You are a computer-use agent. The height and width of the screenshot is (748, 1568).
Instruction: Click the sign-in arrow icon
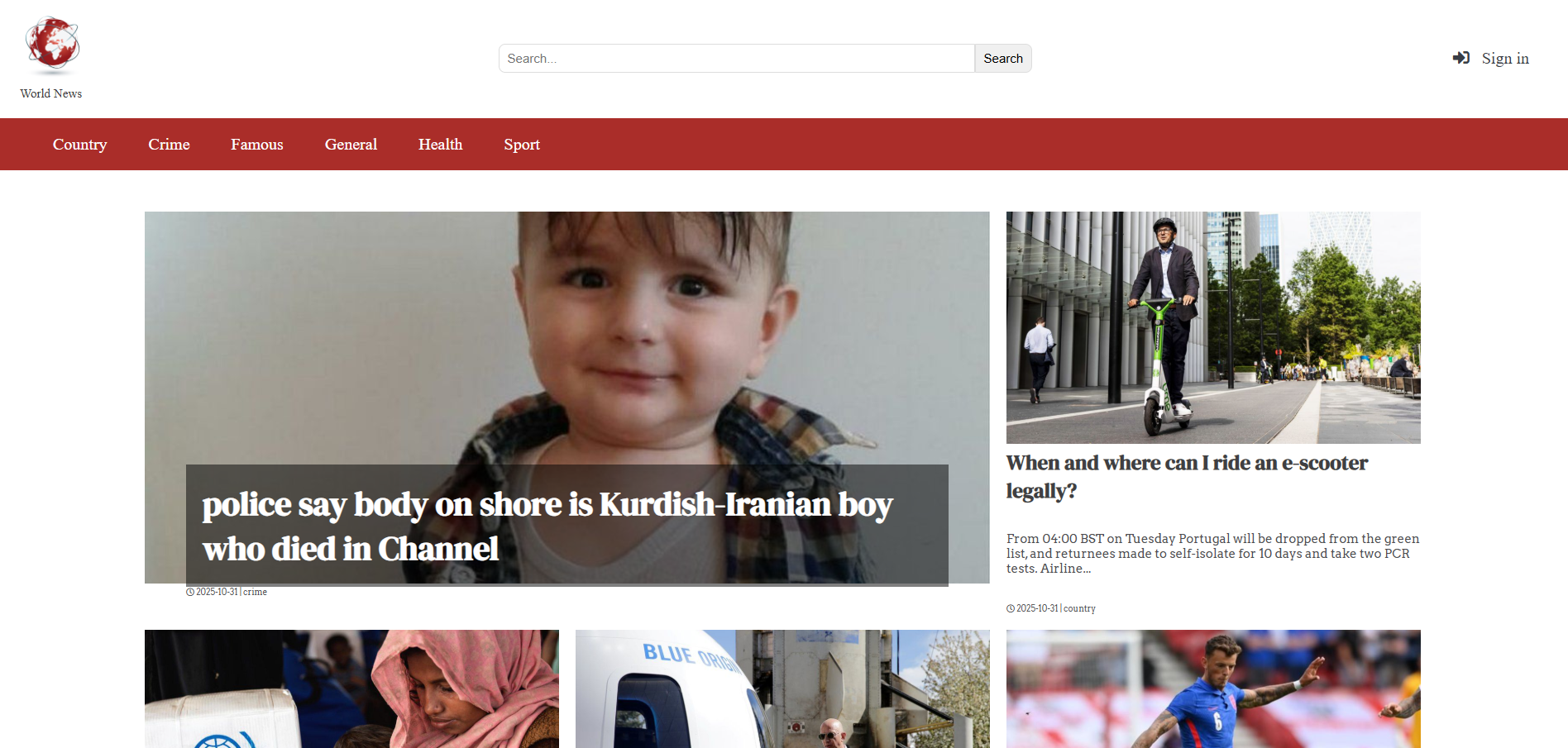tap(1461, 58)
